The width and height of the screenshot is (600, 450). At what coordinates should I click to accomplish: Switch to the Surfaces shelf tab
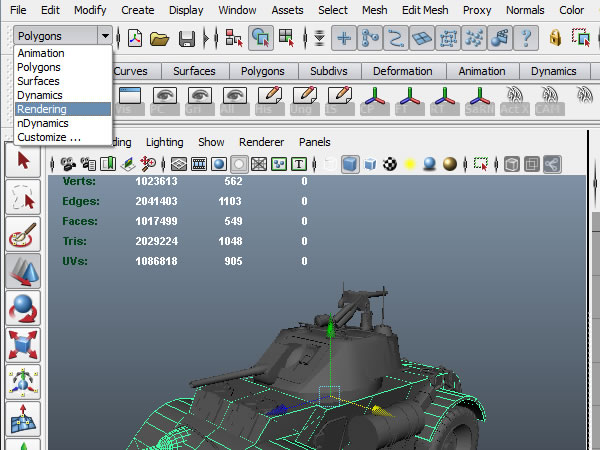pyautogui.click(x=194, y=71)
